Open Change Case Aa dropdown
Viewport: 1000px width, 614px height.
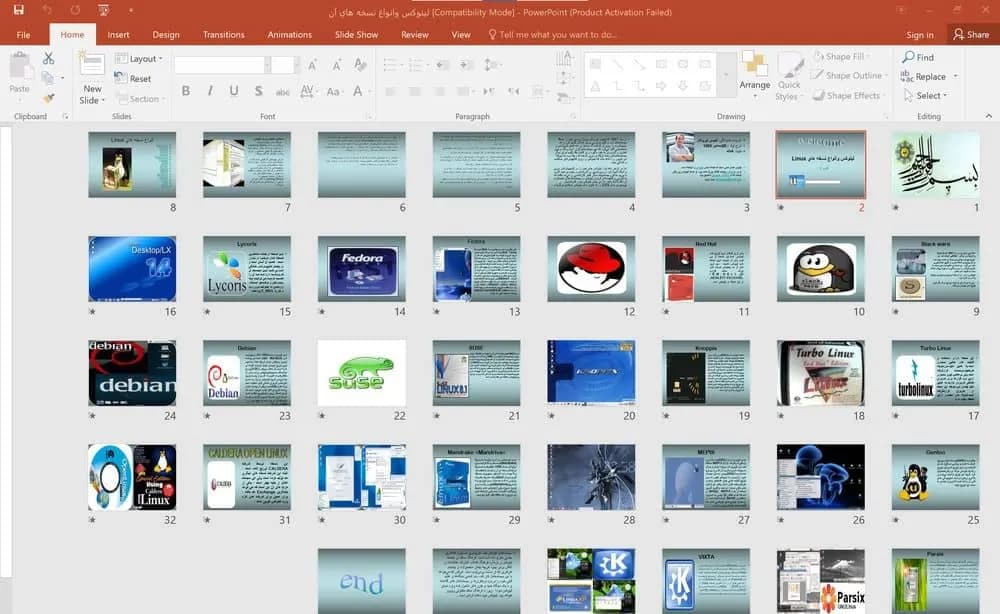pos(334,91)
